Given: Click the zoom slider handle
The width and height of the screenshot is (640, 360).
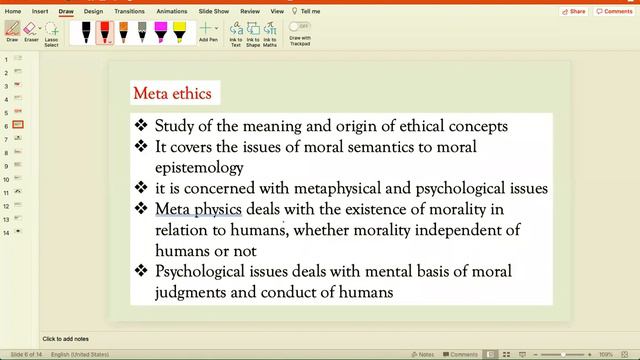Looking at the screenshot, I should point(563,355).
